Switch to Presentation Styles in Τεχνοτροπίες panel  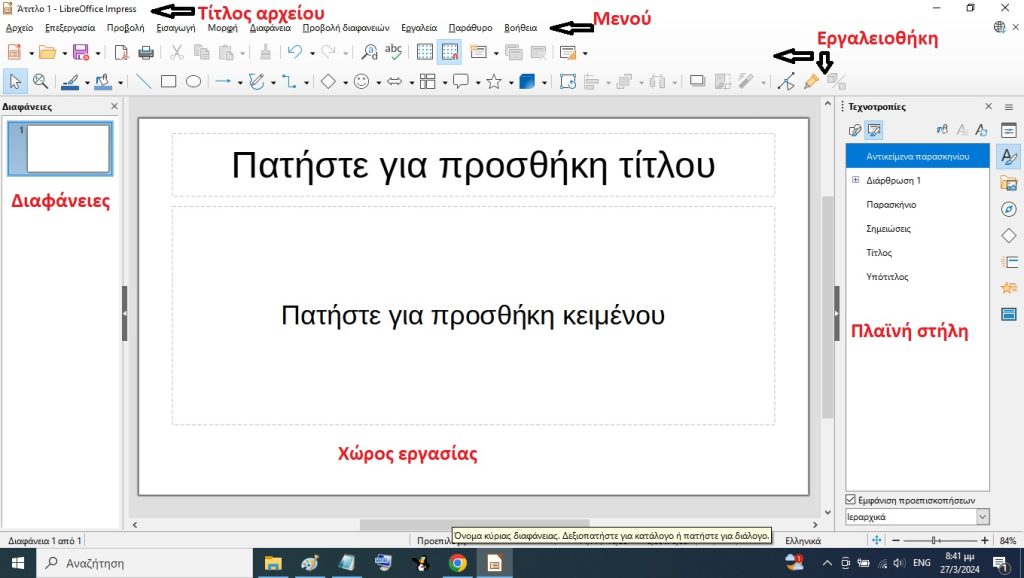point(874,130)
